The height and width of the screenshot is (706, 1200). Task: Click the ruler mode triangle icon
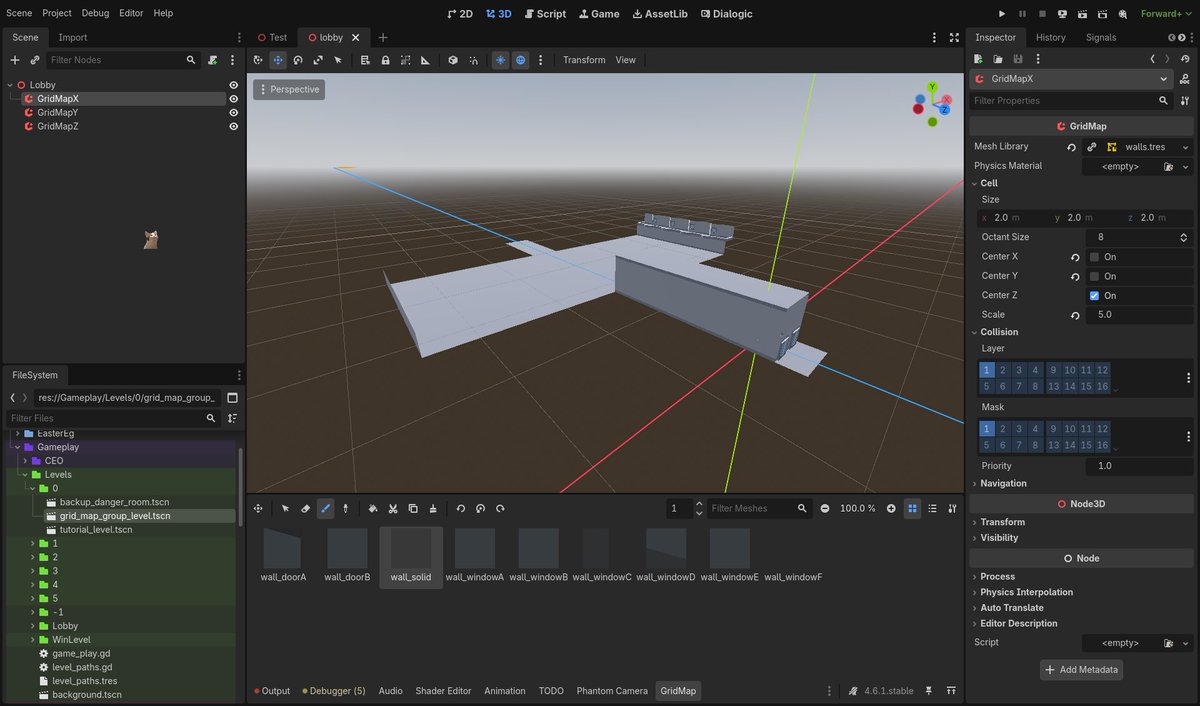425,60
